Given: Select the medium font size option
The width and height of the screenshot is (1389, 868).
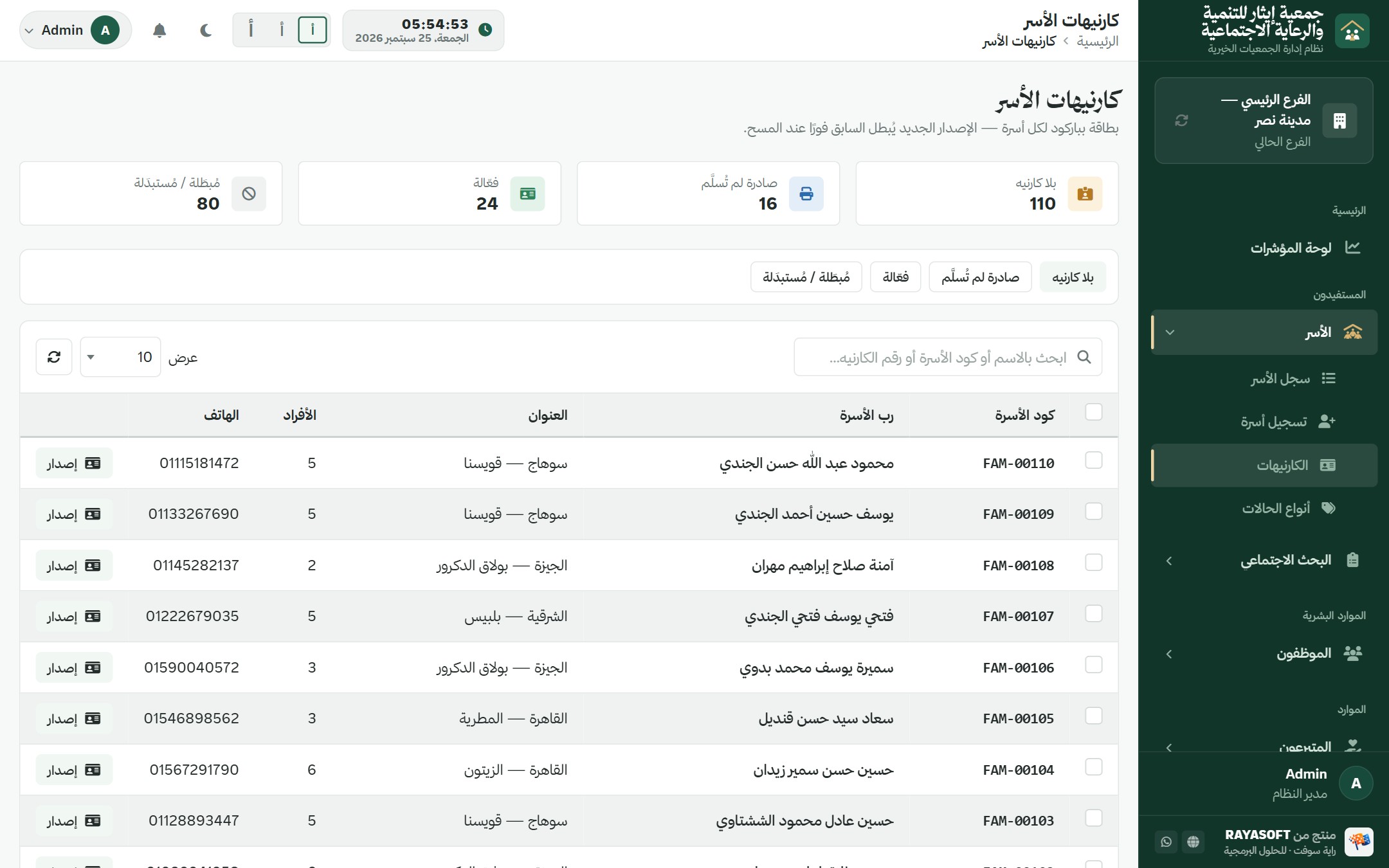Looking at the screenshot, I should coord(282,30).
